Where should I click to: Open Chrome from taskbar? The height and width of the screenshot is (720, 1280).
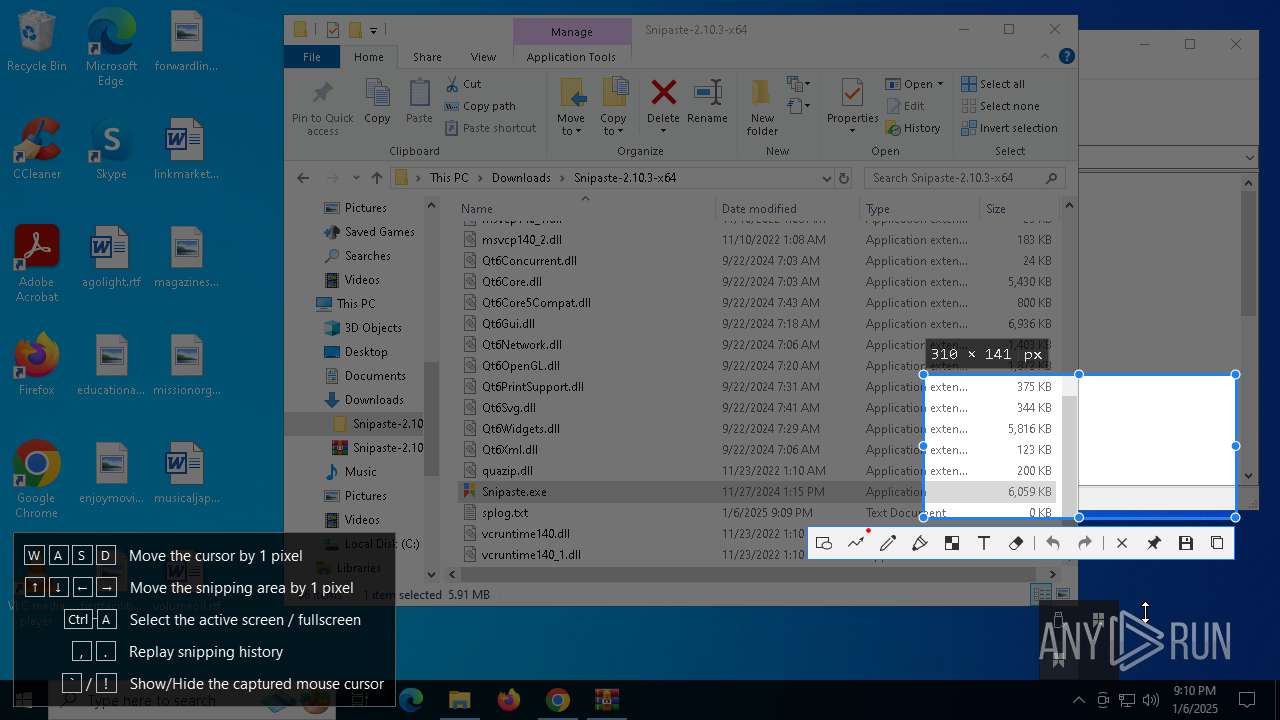(x=557, y=700)
